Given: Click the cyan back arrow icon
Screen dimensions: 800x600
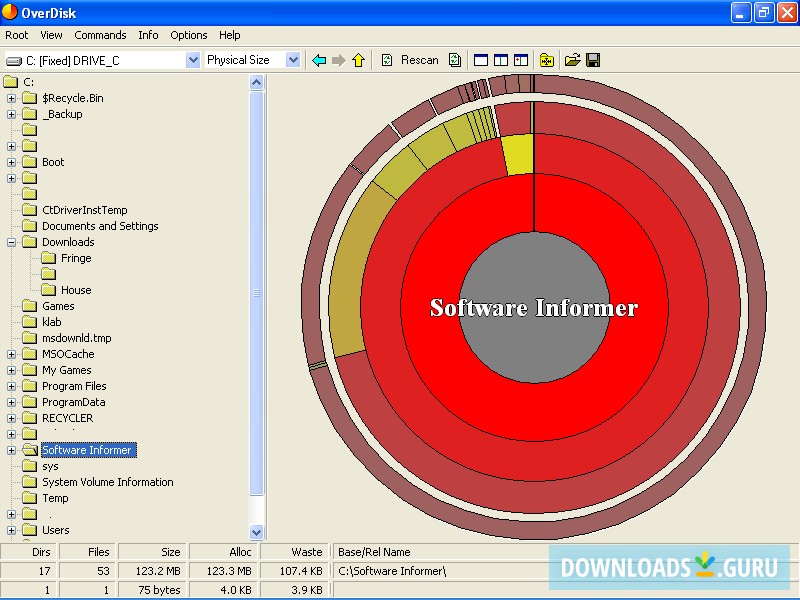Looking at the screenshot, I should [x=320, y=60].
